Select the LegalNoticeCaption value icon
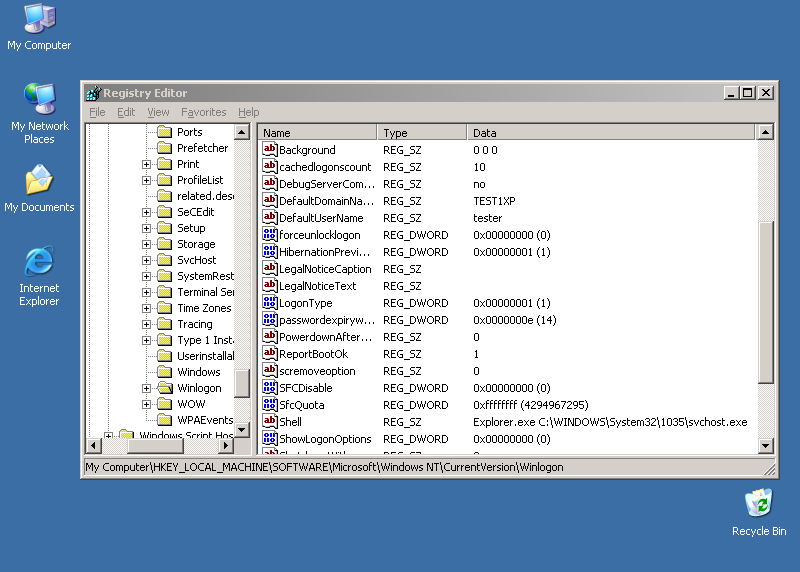Image resolution: width=800 pixels, height=572 pixels. pos(269,268)
